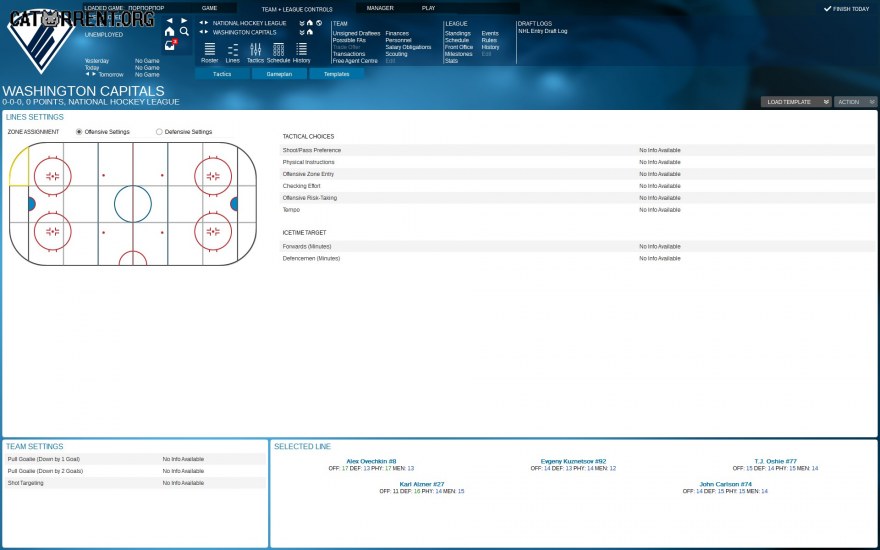
Task: Open the Action dropdown
Action: (x=855, y=102)
